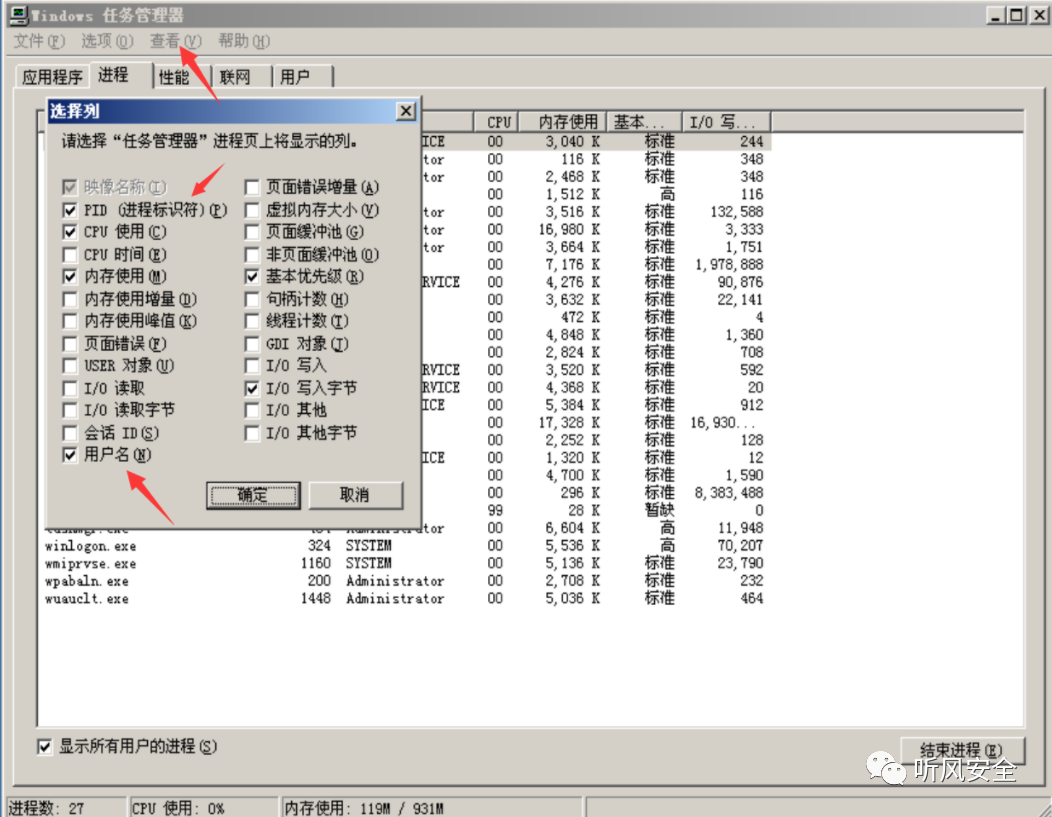Image resolution: width=1052 pixels, height=817 pixels.
Task: Toggle 显示所有用户的进程 checkbox
Action: click(45, 747)
